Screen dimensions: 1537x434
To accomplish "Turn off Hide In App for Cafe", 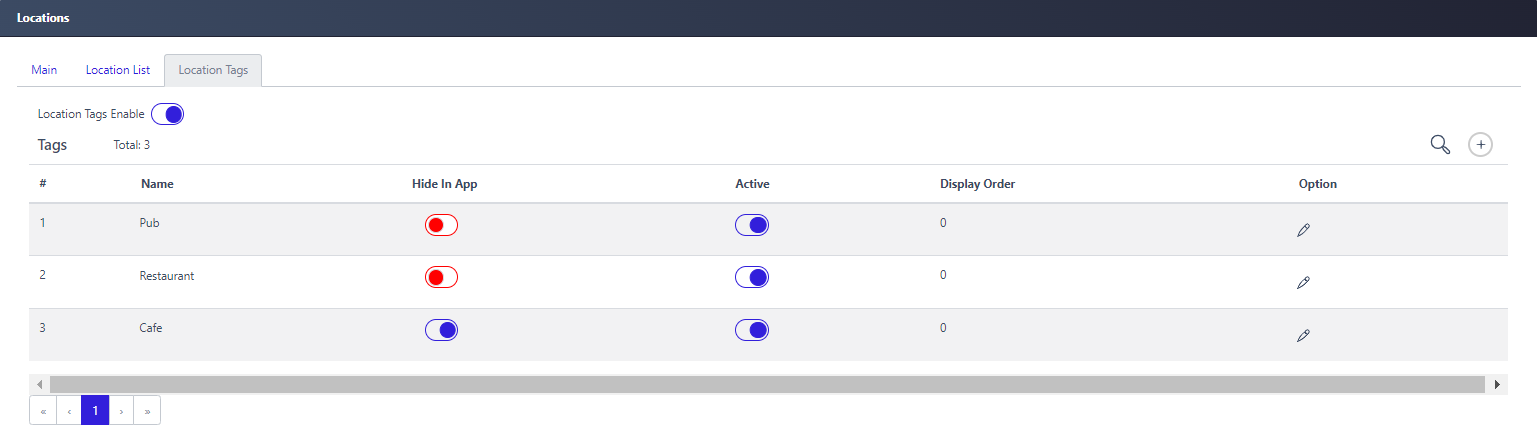I will pos(441,330).
